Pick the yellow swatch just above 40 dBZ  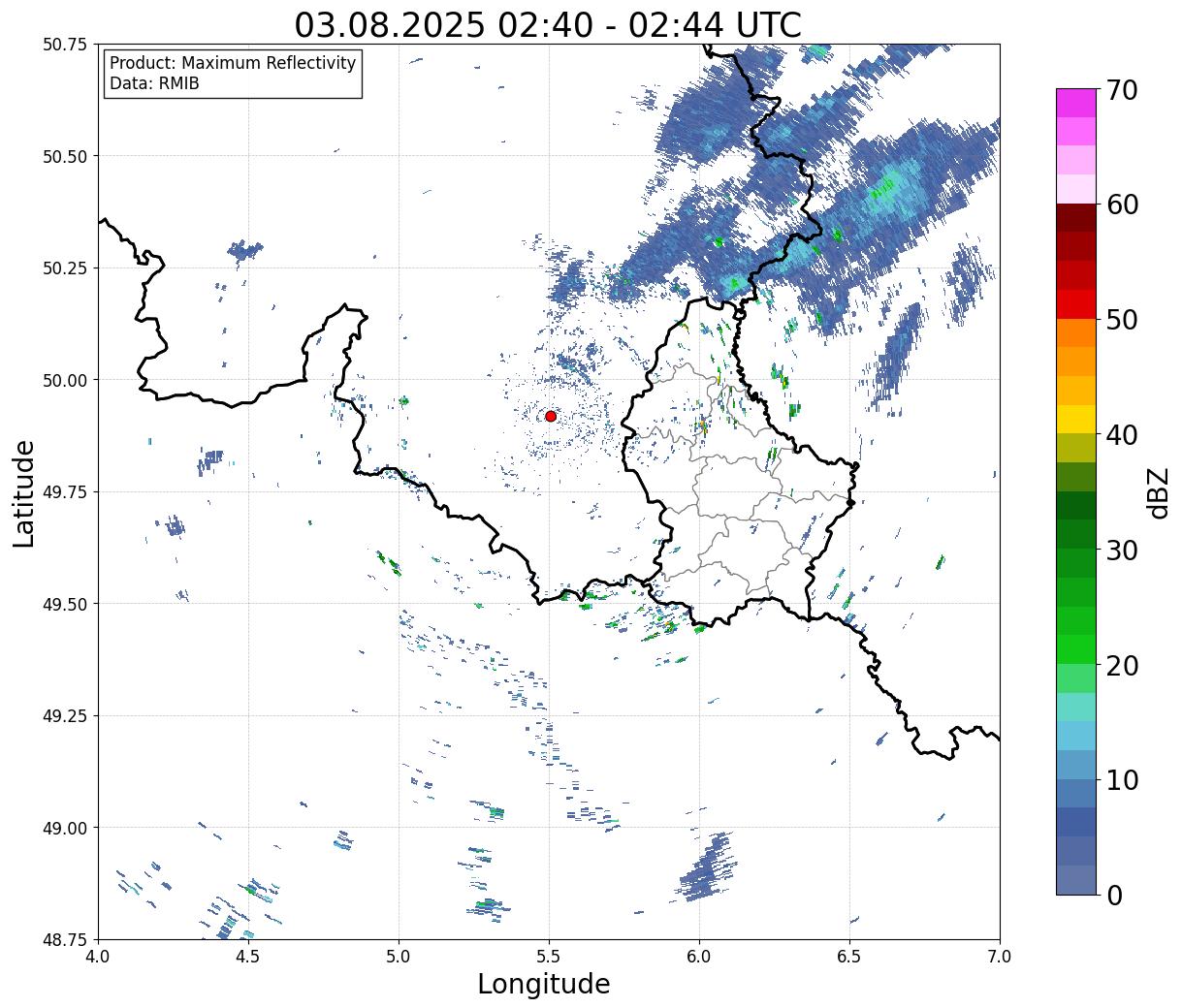[x=1076, y=420]
